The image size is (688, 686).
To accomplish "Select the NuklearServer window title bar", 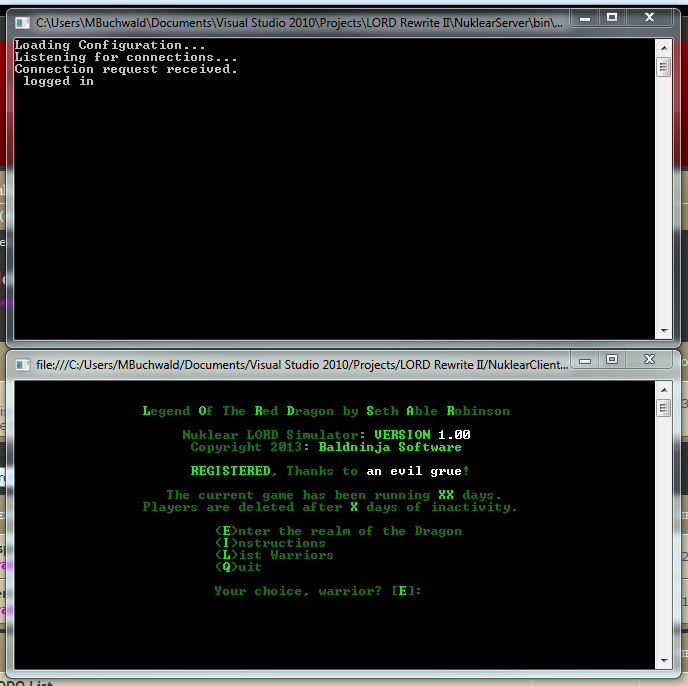I will click(300, 20).
